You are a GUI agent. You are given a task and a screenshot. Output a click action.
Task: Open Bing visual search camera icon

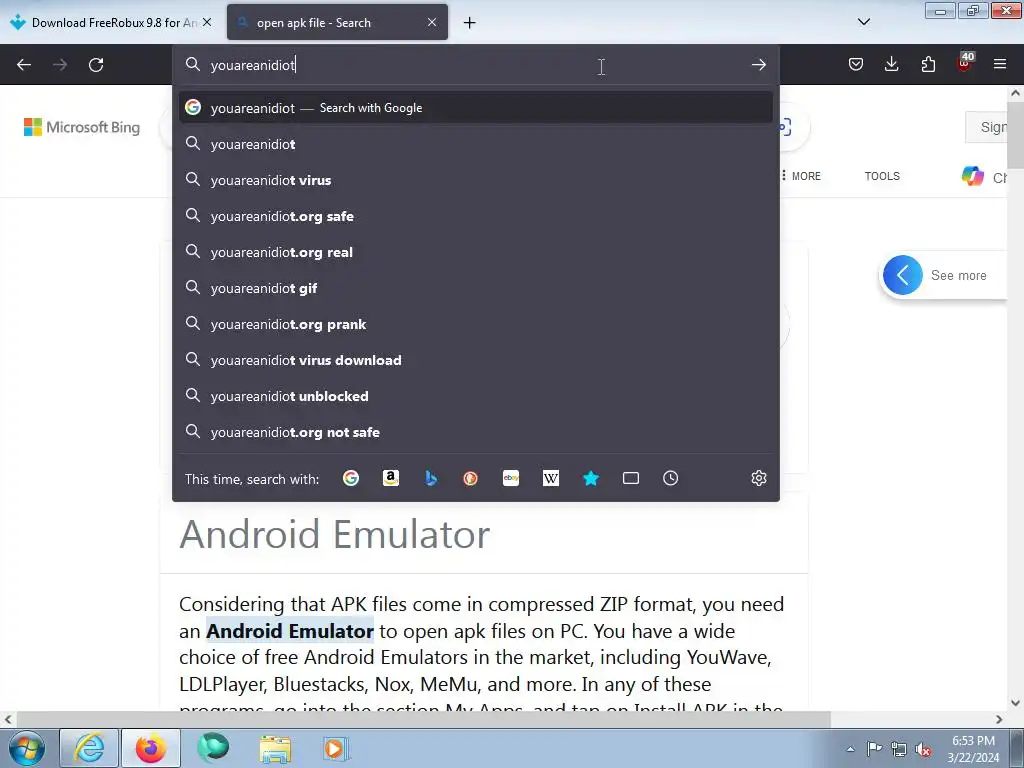[785, 127]
